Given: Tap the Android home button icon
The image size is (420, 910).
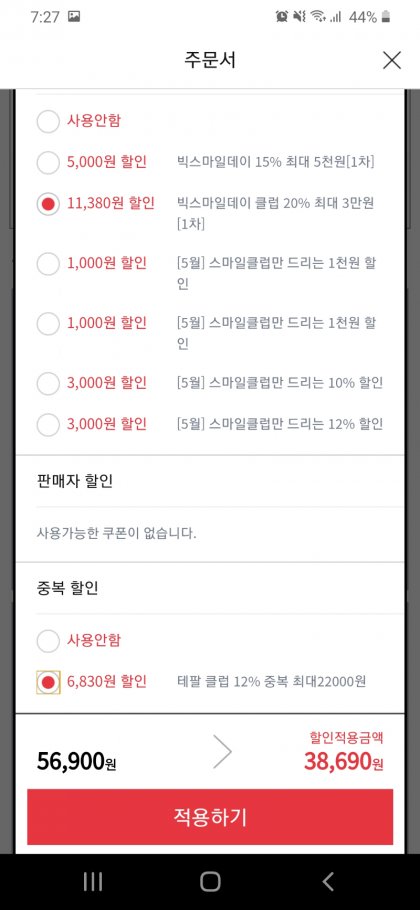Looking at the screenshot, I should pos(210,882).
